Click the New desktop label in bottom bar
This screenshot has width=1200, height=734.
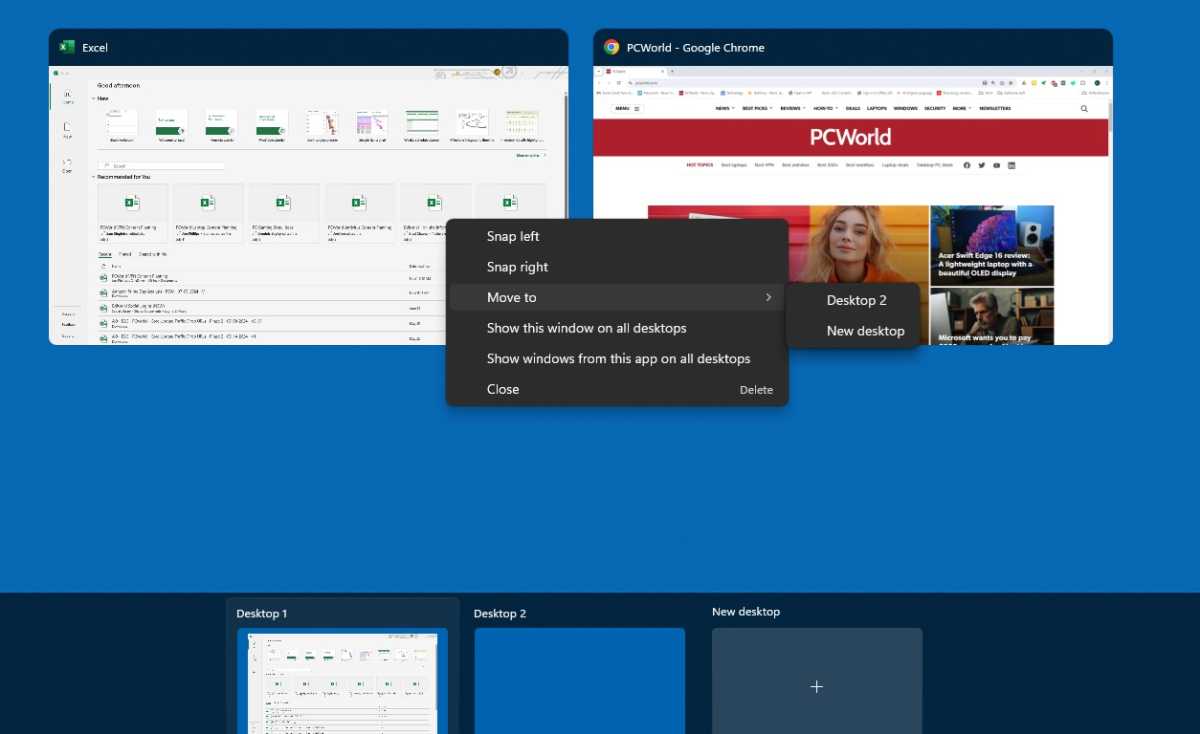(x=746, y=611)
